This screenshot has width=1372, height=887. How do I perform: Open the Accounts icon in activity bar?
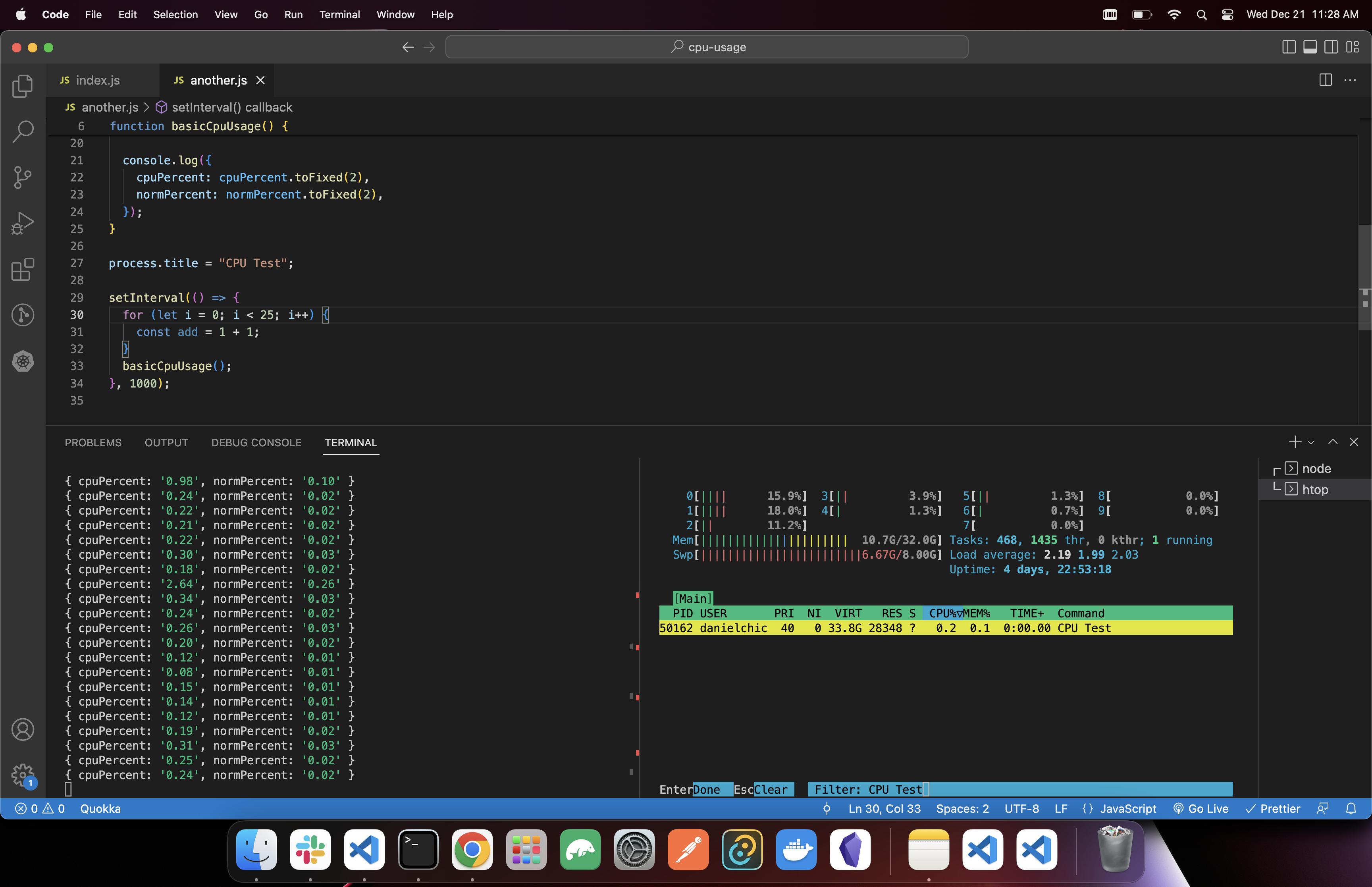[23, 729]
